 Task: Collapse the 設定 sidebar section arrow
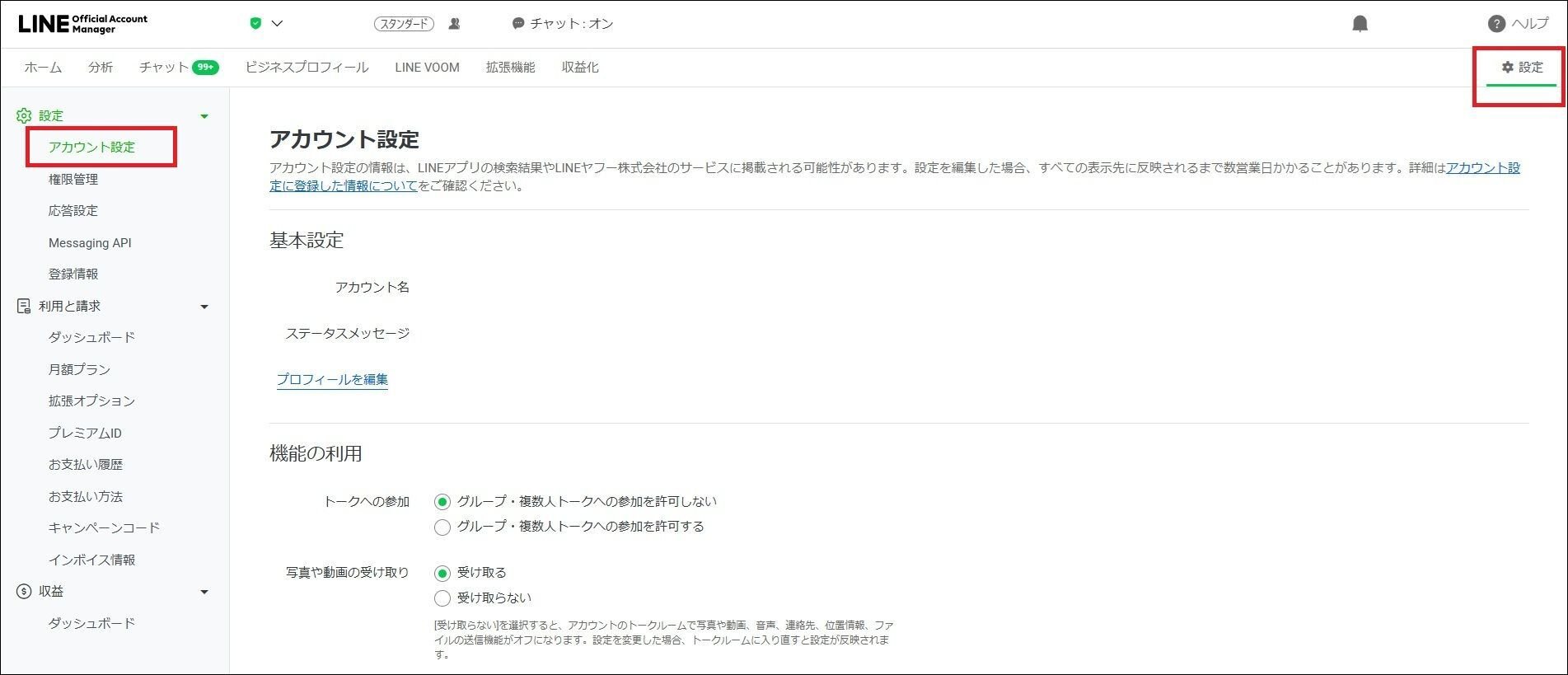(204, 116)
